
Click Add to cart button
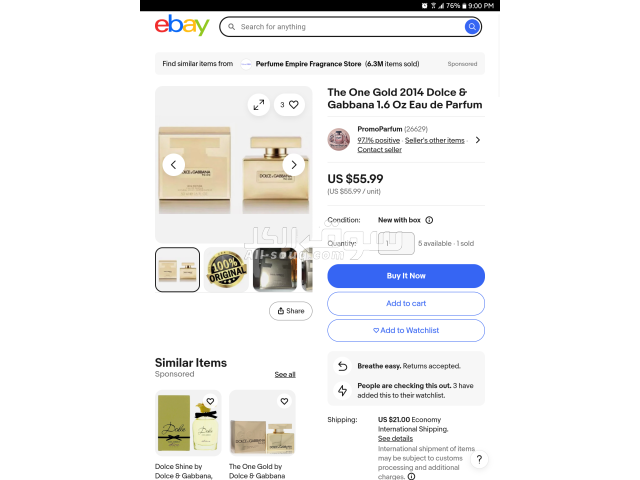click(x=406, y=303)
